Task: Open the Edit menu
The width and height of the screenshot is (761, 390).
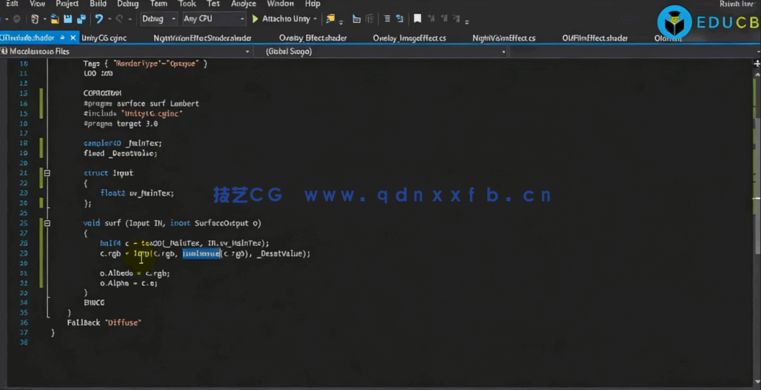Action: tap(12, 4)
